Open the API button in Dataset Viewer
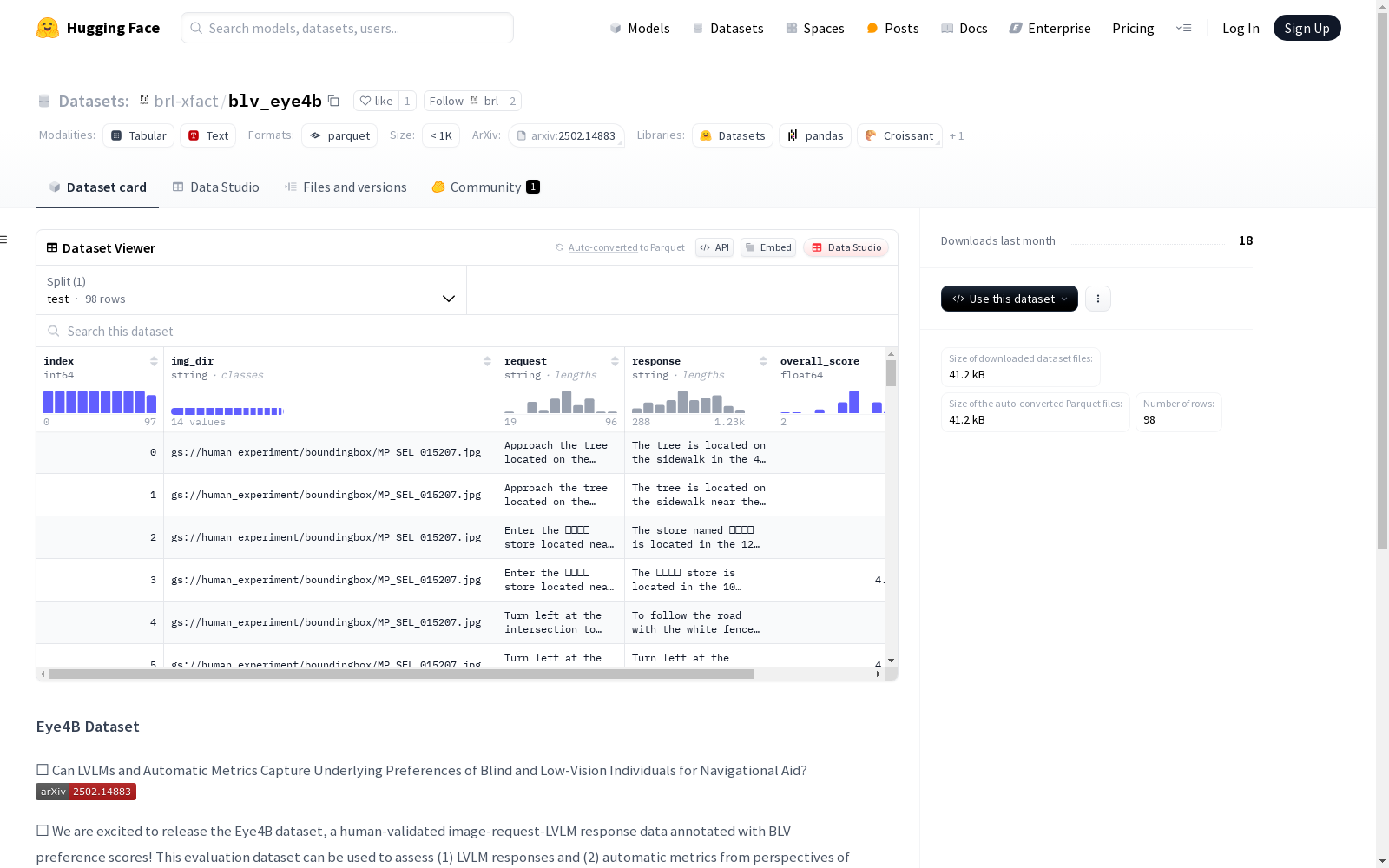Viewport: 1389px width, 868px height. click(714, 247)
